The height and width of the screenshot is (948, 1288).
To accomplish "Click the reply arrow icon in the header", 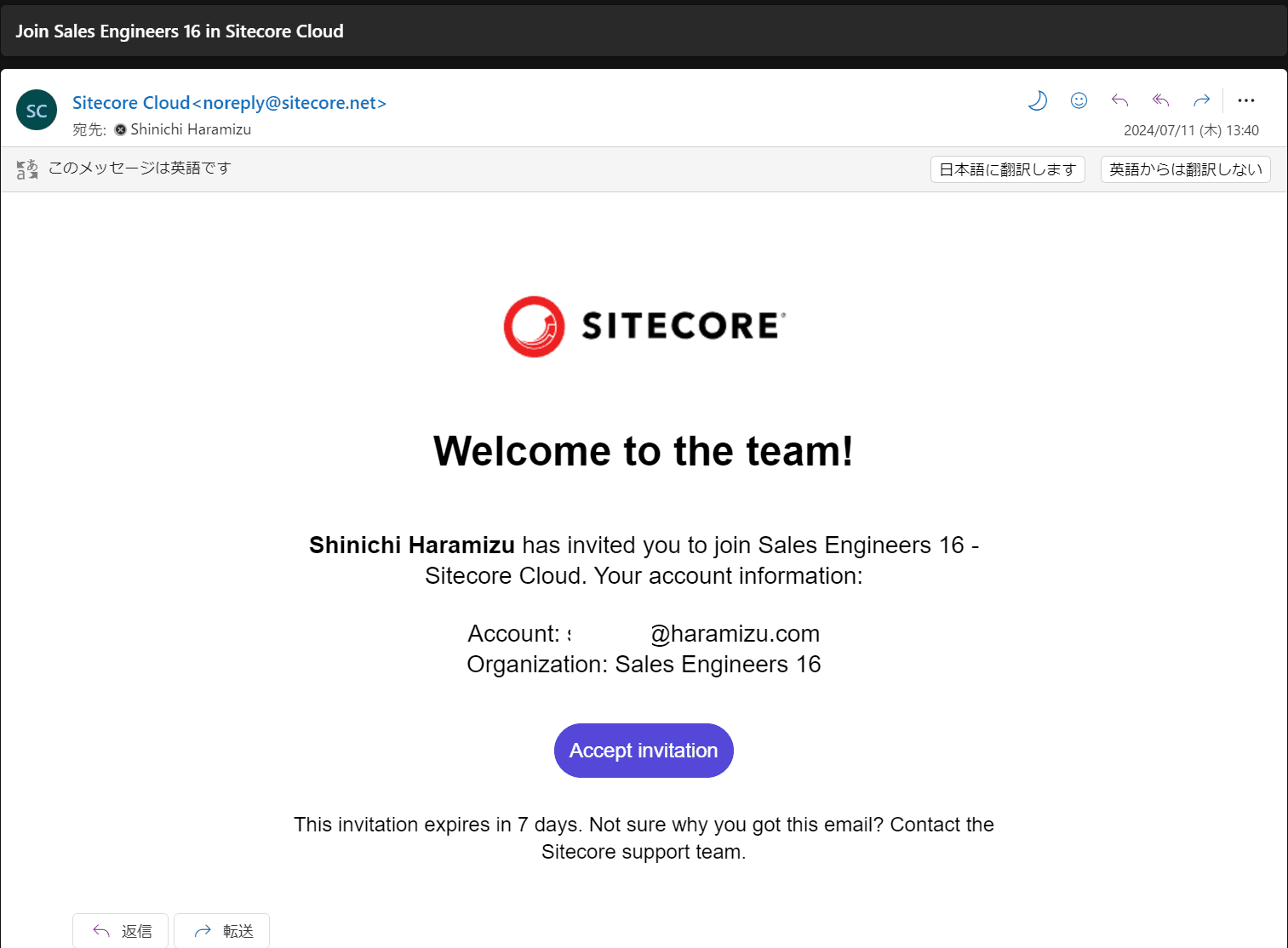I will (1119, 100).
